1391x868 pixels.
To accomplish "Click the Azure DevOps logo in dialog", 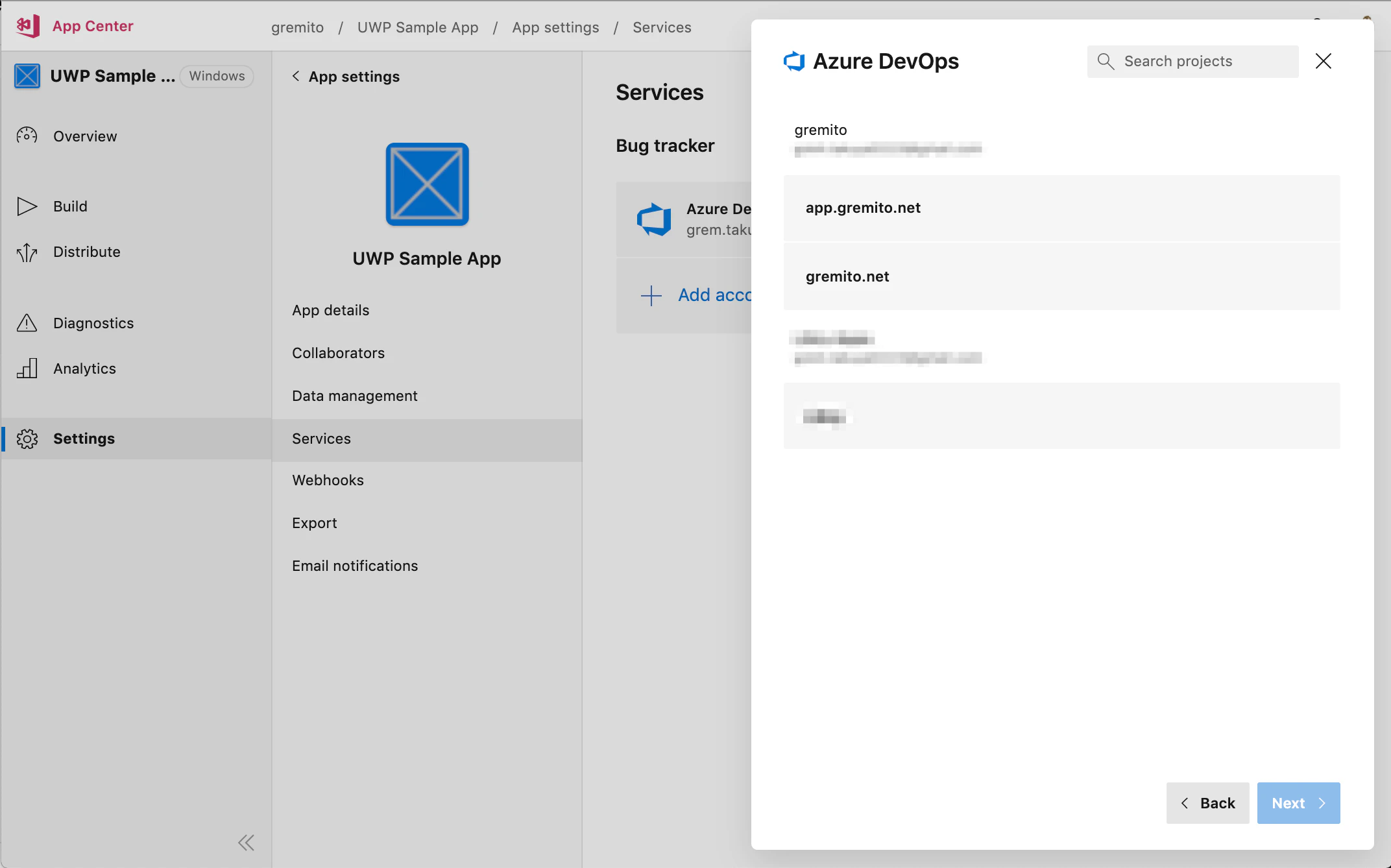I will click(x=794, y=61).
